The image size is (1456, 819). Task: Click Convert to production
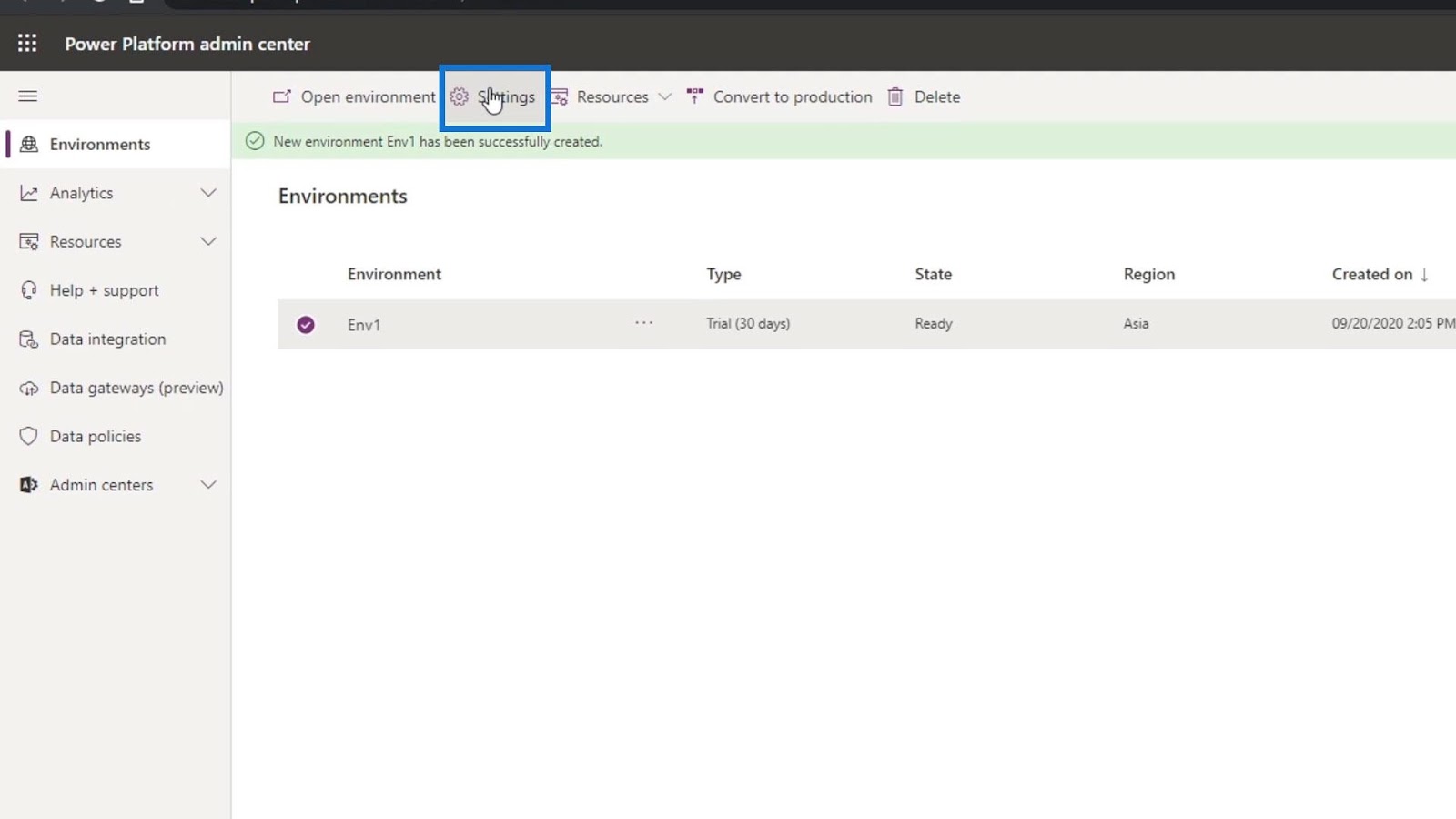pyautogui.click(x=779, y=96)
